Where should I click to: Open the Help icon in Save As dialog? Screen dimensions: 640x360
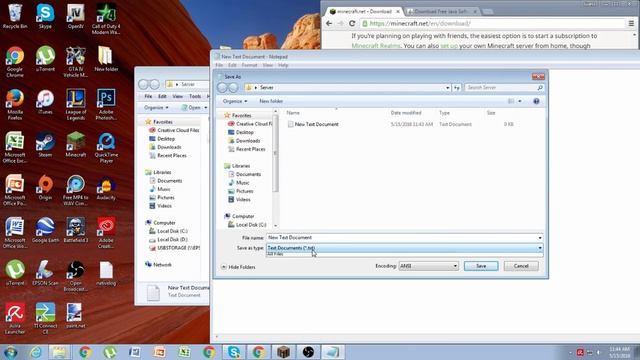(536, 101)
